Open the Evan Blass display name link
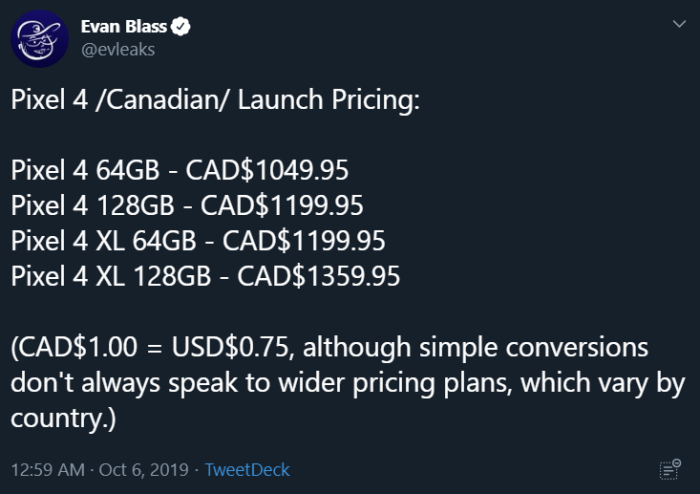This screenshot has height=494, width=700. pos(123,27)
